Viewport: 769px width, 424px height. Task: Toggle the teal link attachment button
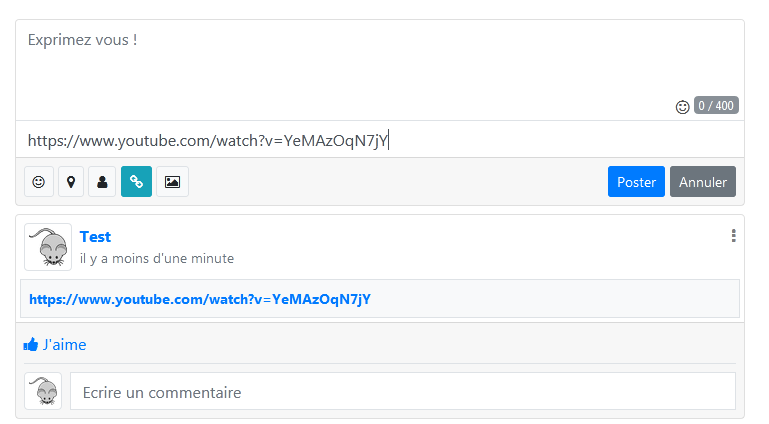point(136,182)
